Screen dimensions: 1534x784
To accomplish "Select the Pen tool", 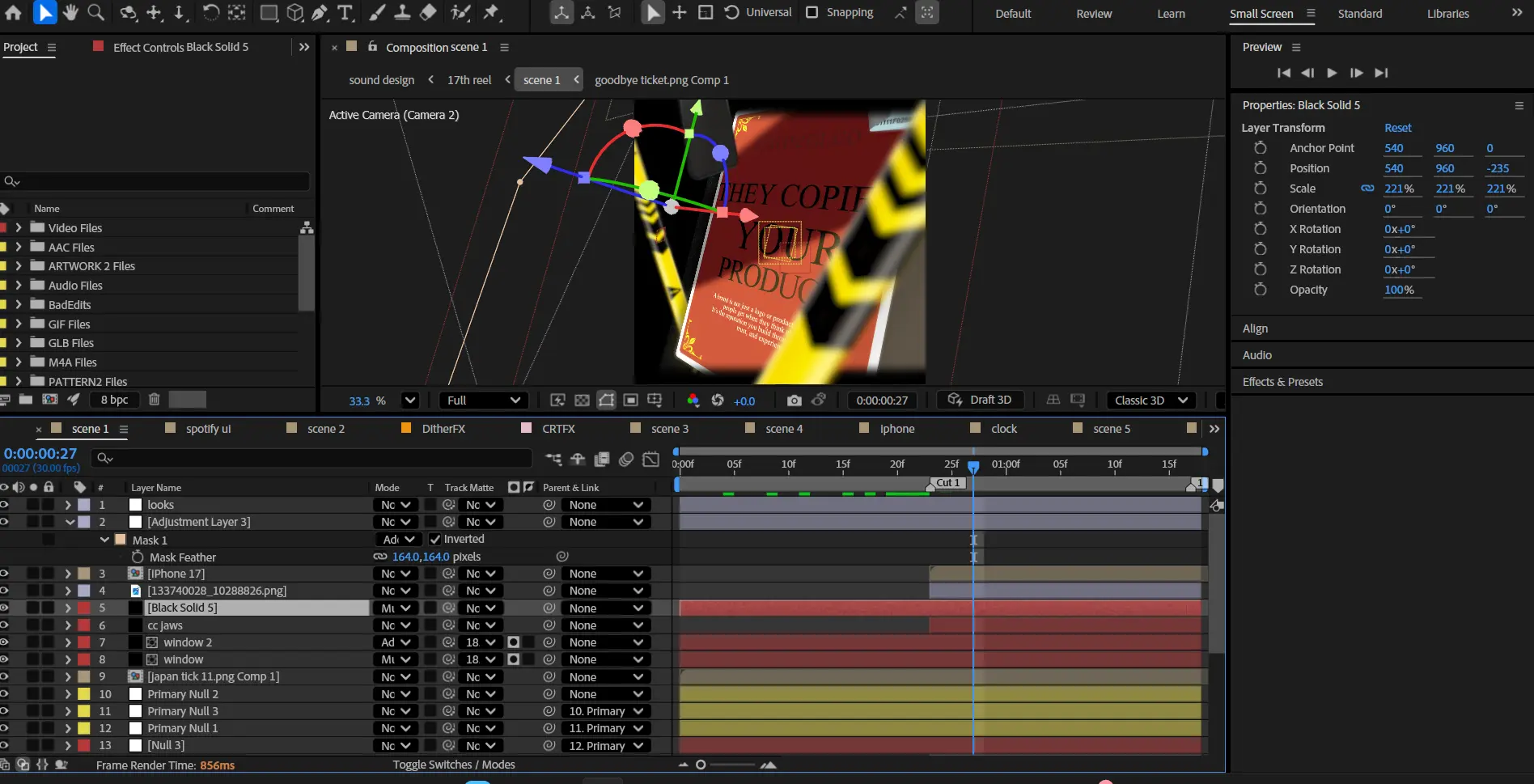I will [320, 13].
